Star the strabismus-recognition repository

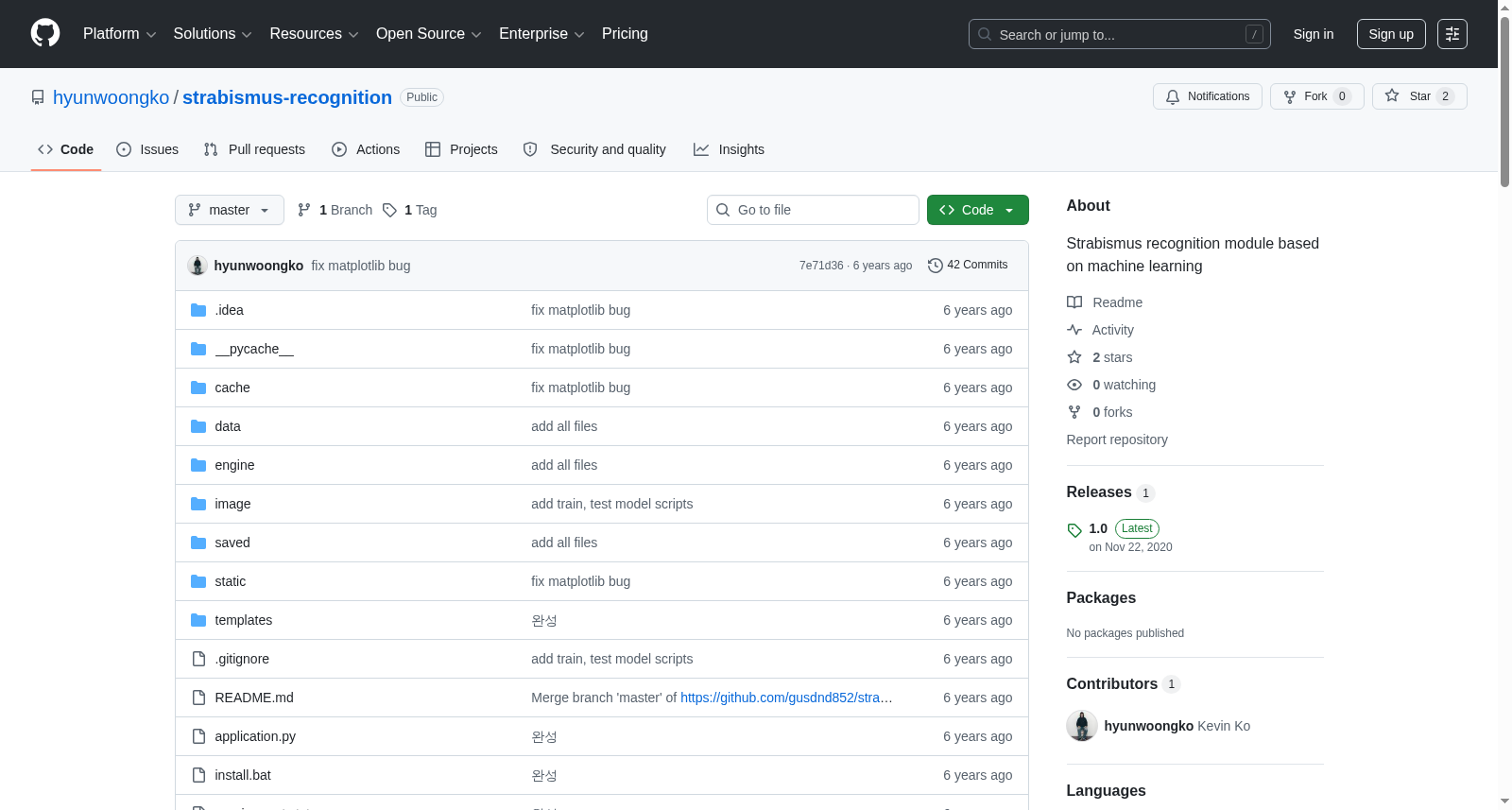(1418, 96)
